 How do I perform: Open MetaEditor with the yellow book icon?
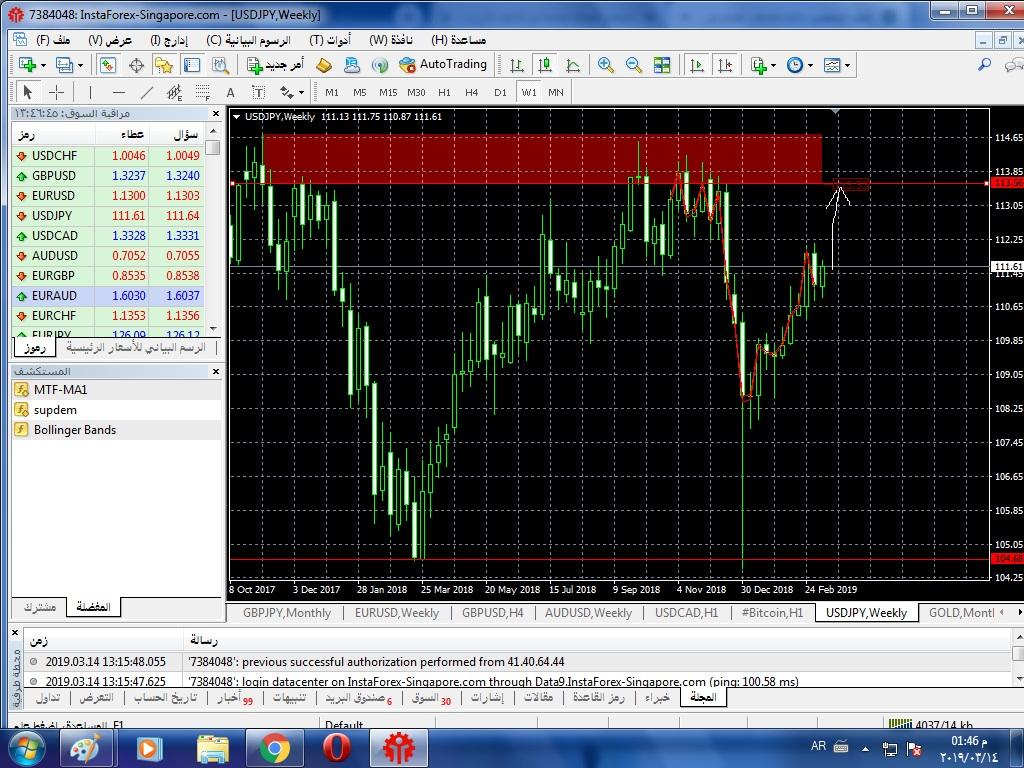[x=324, y=65]
